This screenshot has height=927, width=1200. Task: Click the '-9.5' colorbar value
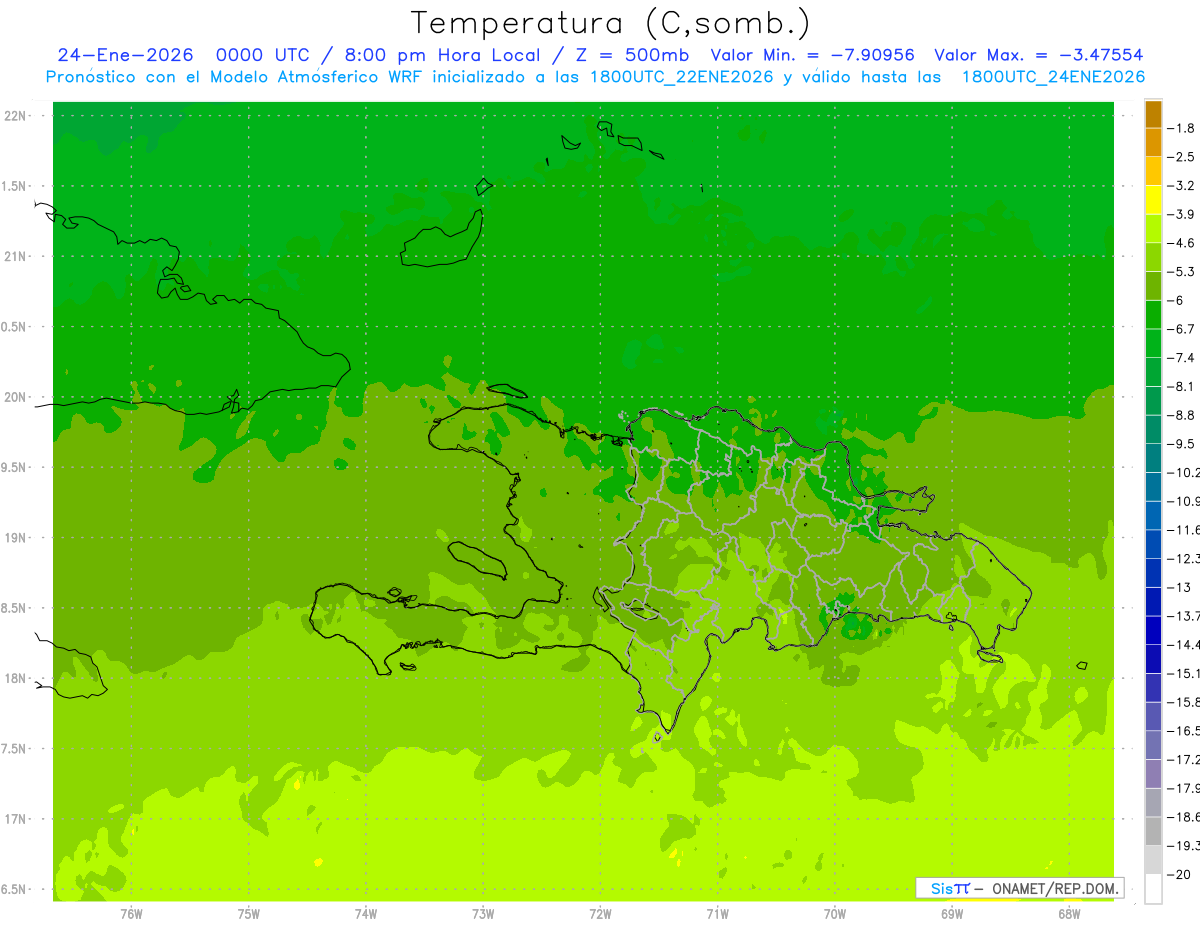point(1181,444)
